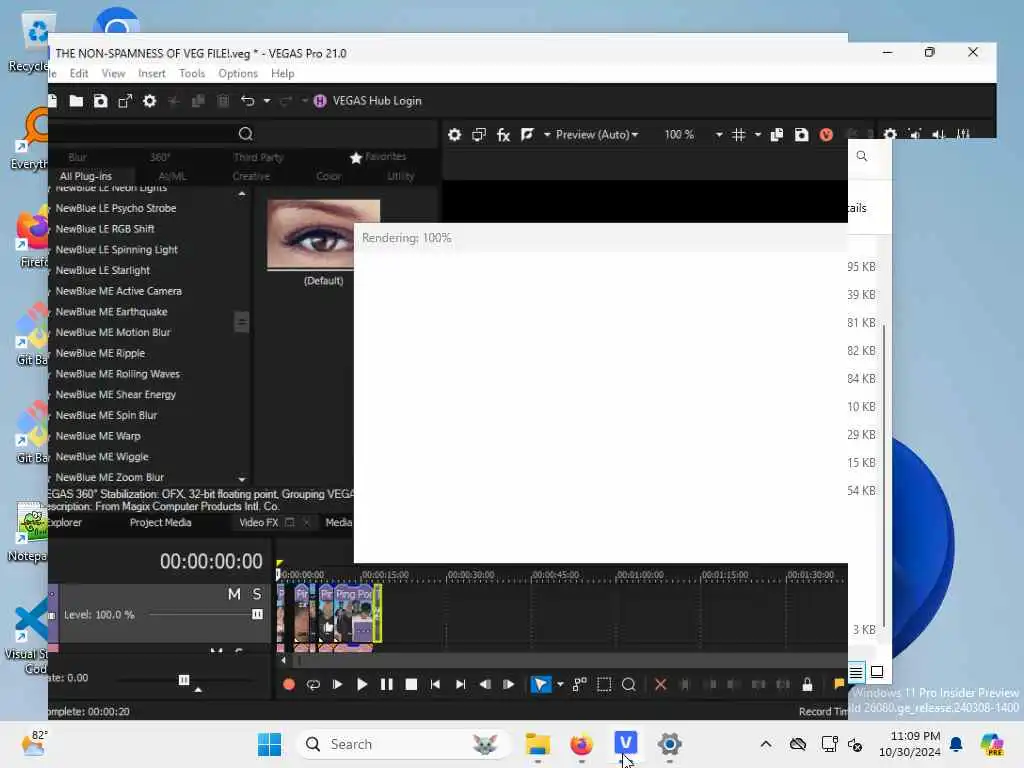Image resolution: width=1024 pixels, height=768 pixels.
Task: Click plug-in list scroll down arrow
Action: (242, 479)
